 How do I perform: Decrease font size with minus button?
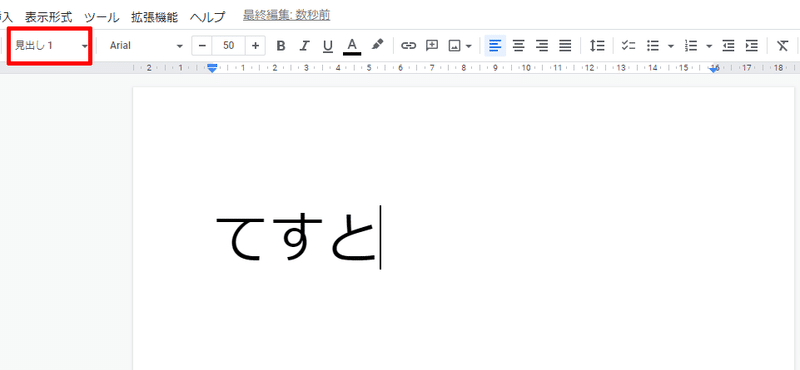(202, 46)
